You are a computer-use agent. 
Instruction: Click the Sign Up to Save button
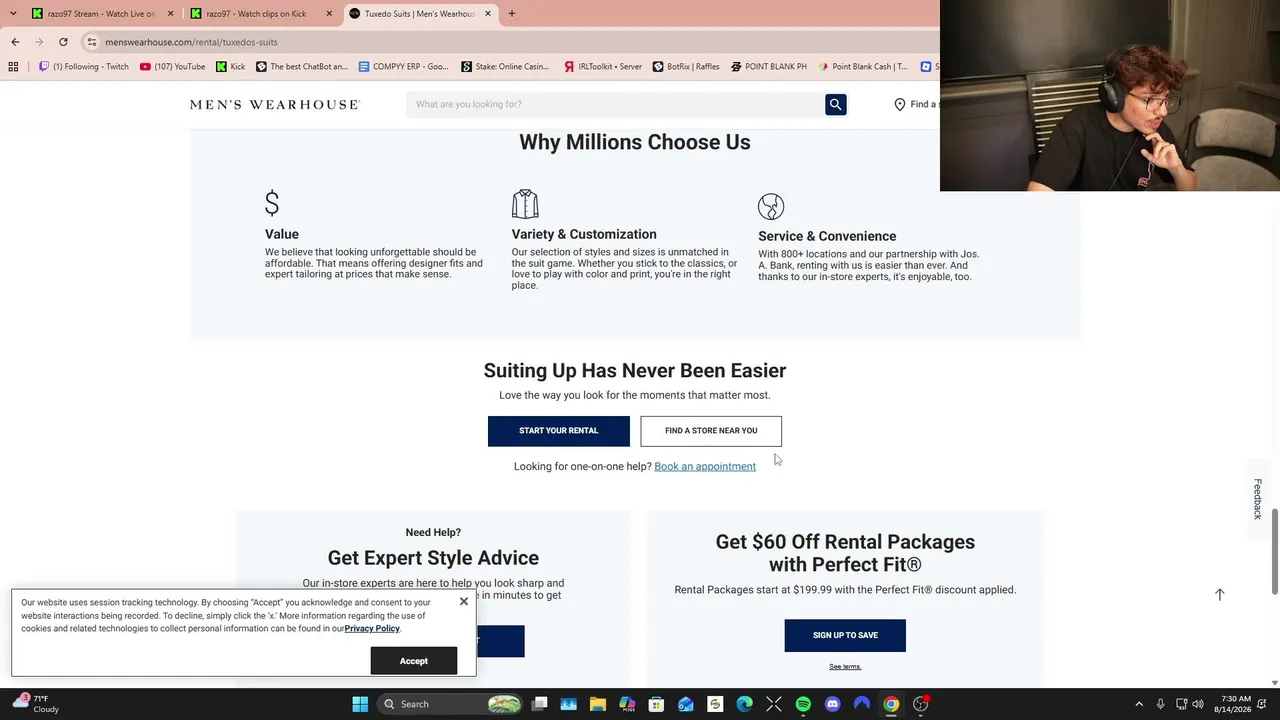click(845, 635)
